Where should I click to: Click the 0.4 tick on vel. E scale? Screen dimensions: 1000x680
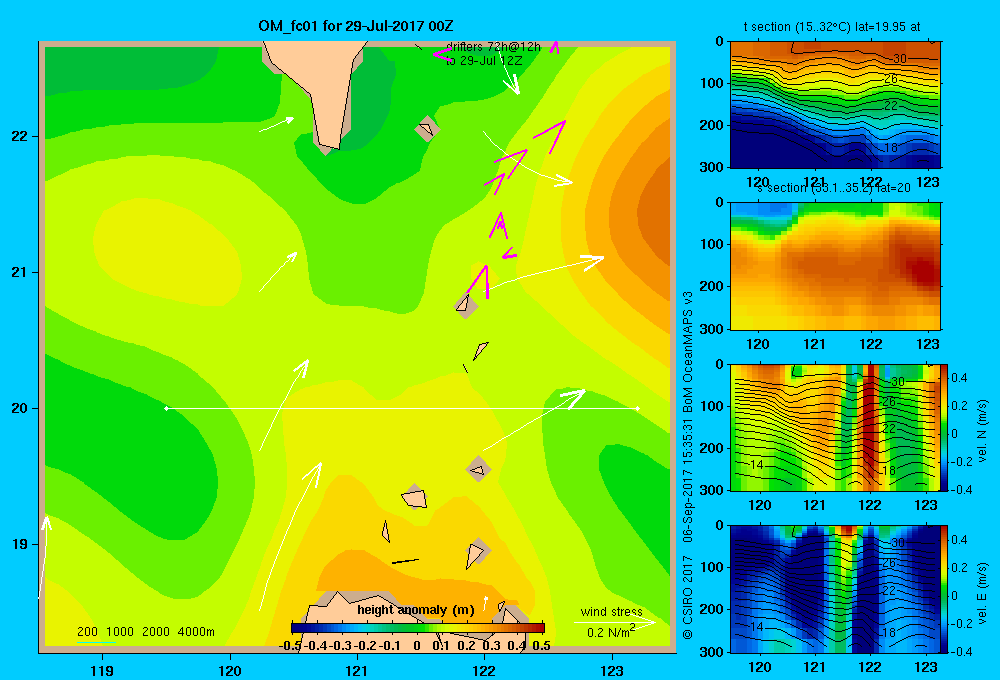coord(959,540)
